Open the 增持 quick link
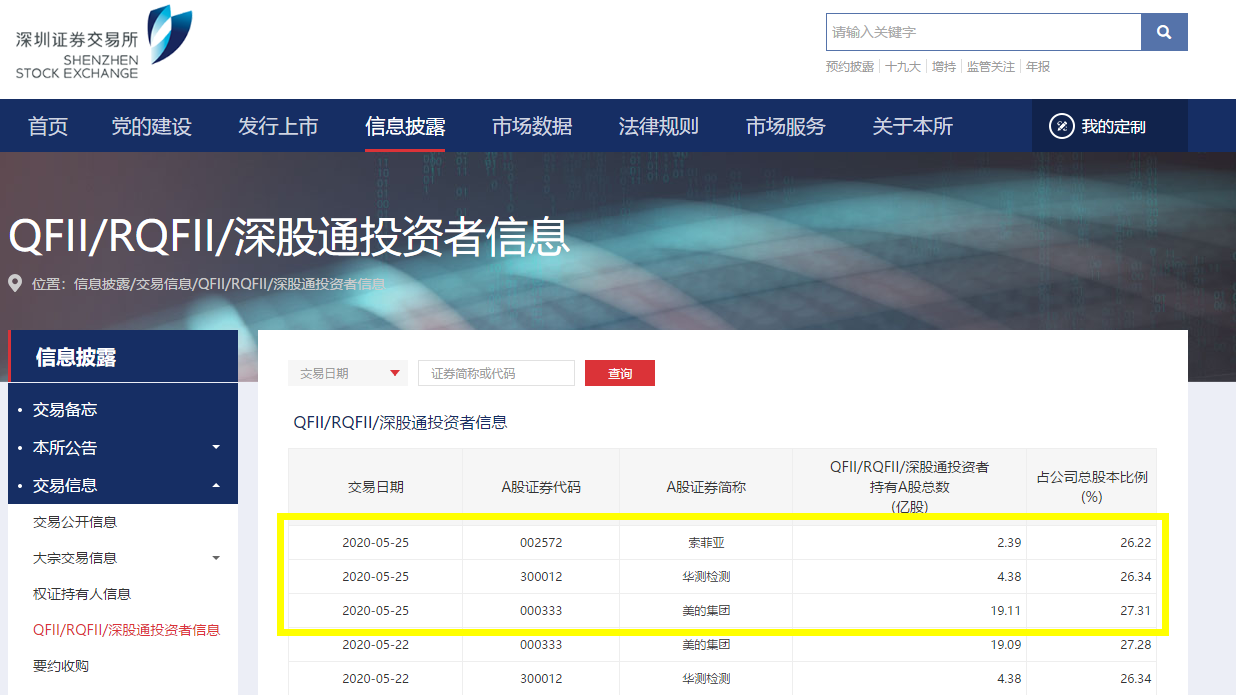The image size is (1236, 695). tap(944, 67)
